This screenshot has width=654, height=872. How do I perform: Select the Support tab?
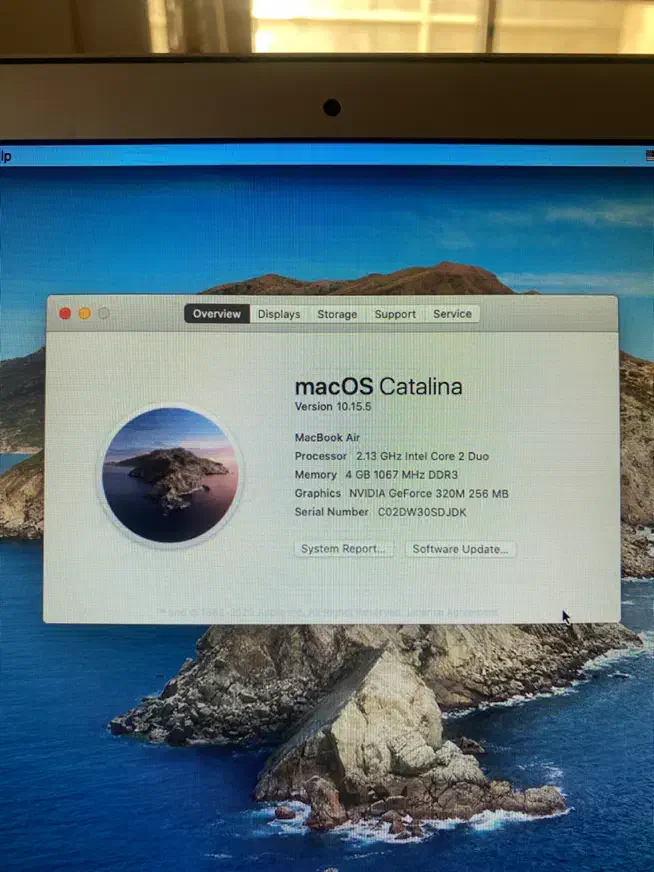tap(395, 314)
